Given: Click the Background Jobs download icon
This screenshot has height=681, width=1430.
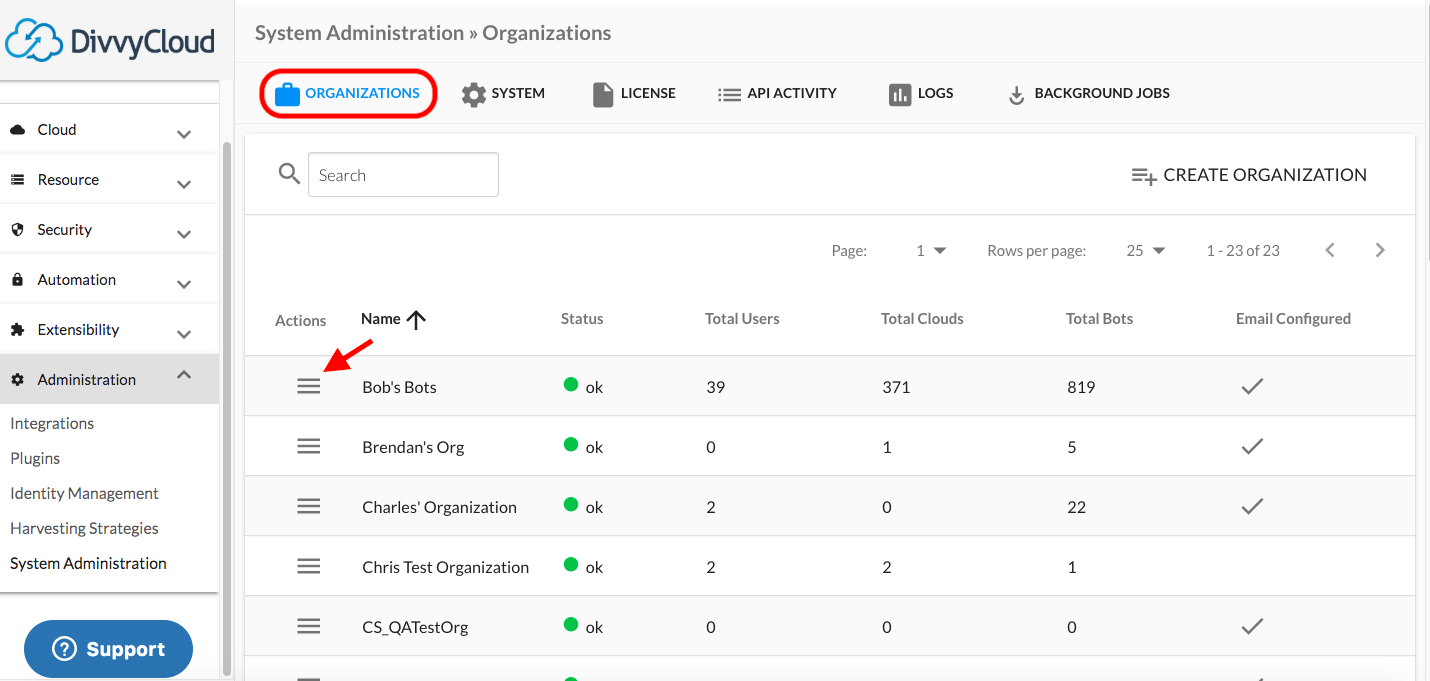Looking at the screenshot, I should (1016, 95).
